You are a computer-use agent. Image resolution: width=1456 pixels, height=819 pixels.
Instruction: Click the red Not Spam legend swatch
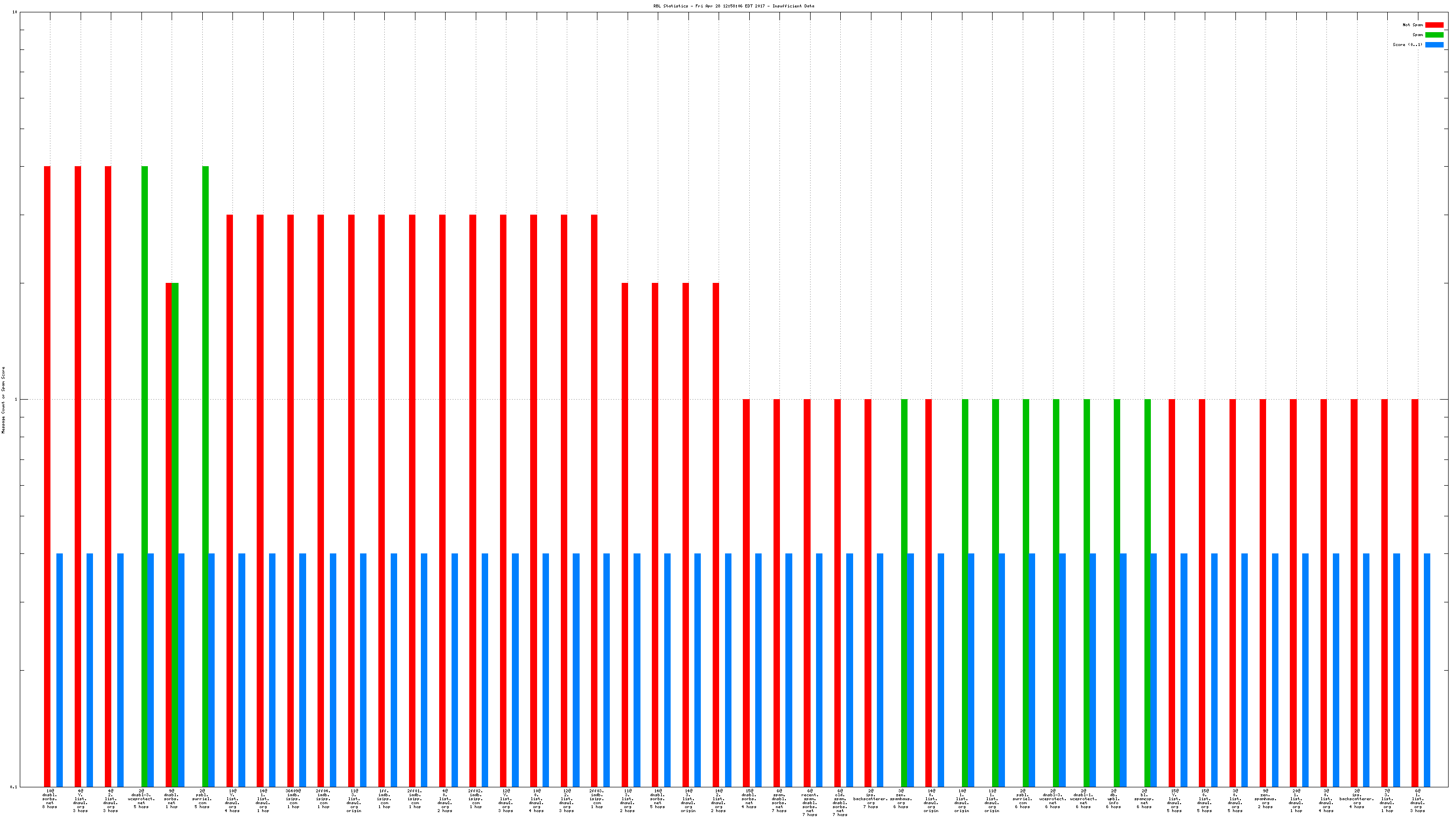1434,25
